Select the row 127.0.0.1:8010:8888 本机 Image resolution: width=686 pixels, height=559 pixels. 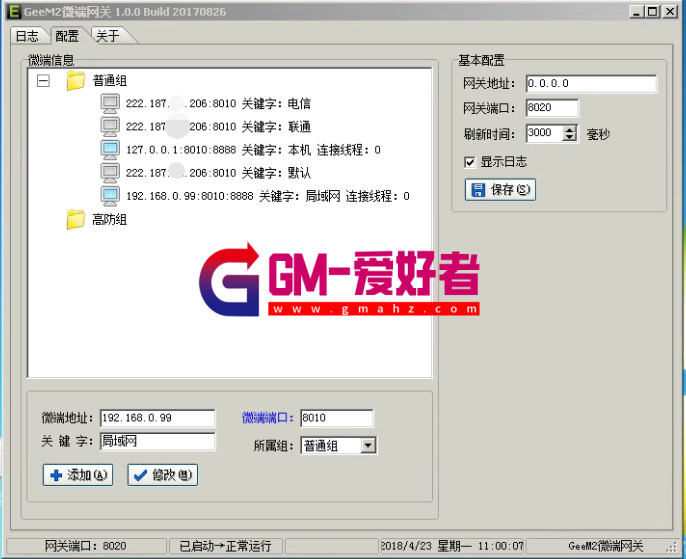(x=253, y=150)
